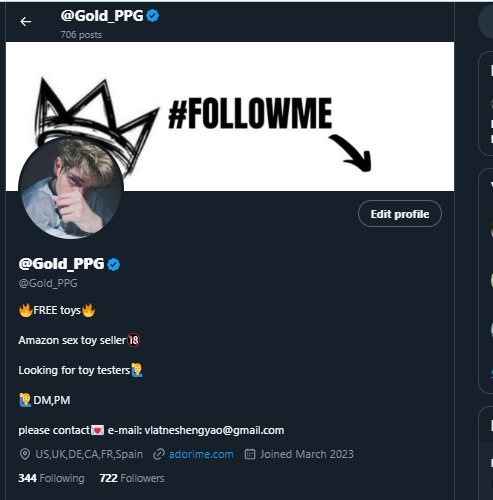Click verified badge beside profile name

(114, 264)
